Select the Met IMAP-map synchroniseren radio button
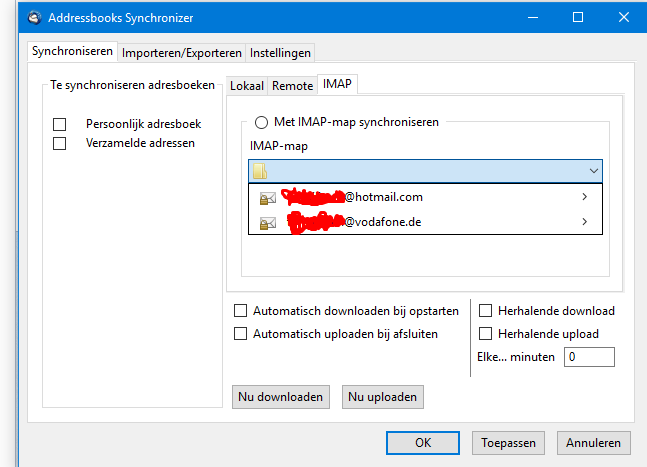Viewport: 647px width, 467px height. 262,122
